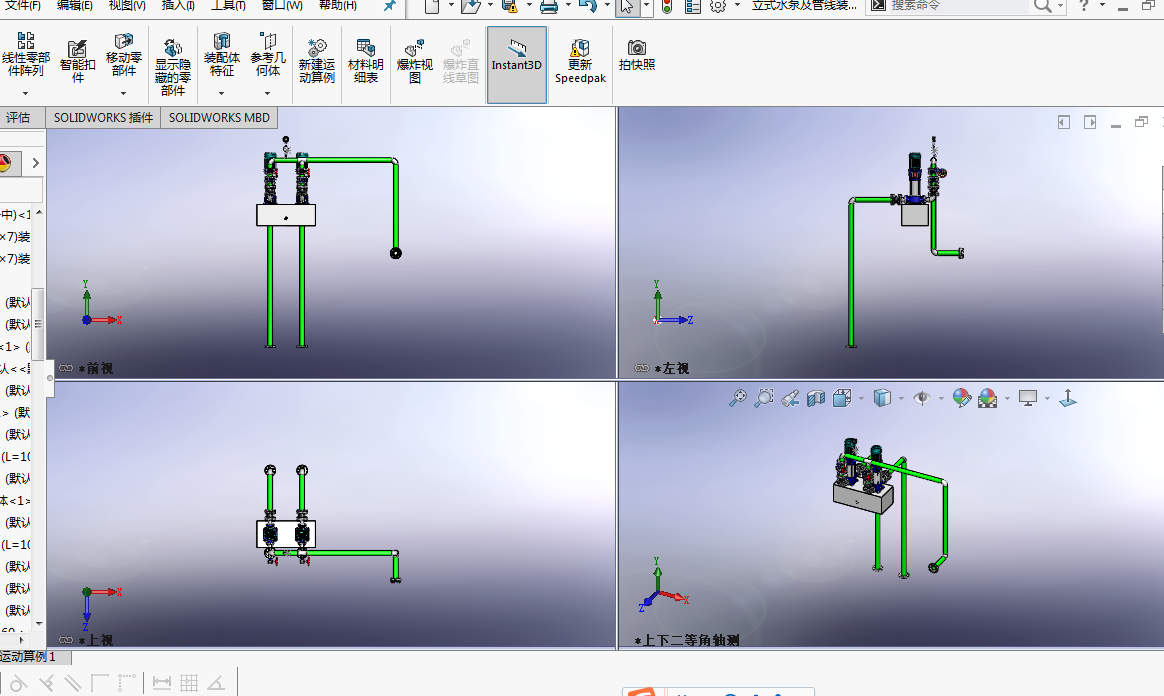Click Zoom to Fit in view toolbar
Image resolution: width=1164 pixels, height=696 pixels.
point(737,398)
